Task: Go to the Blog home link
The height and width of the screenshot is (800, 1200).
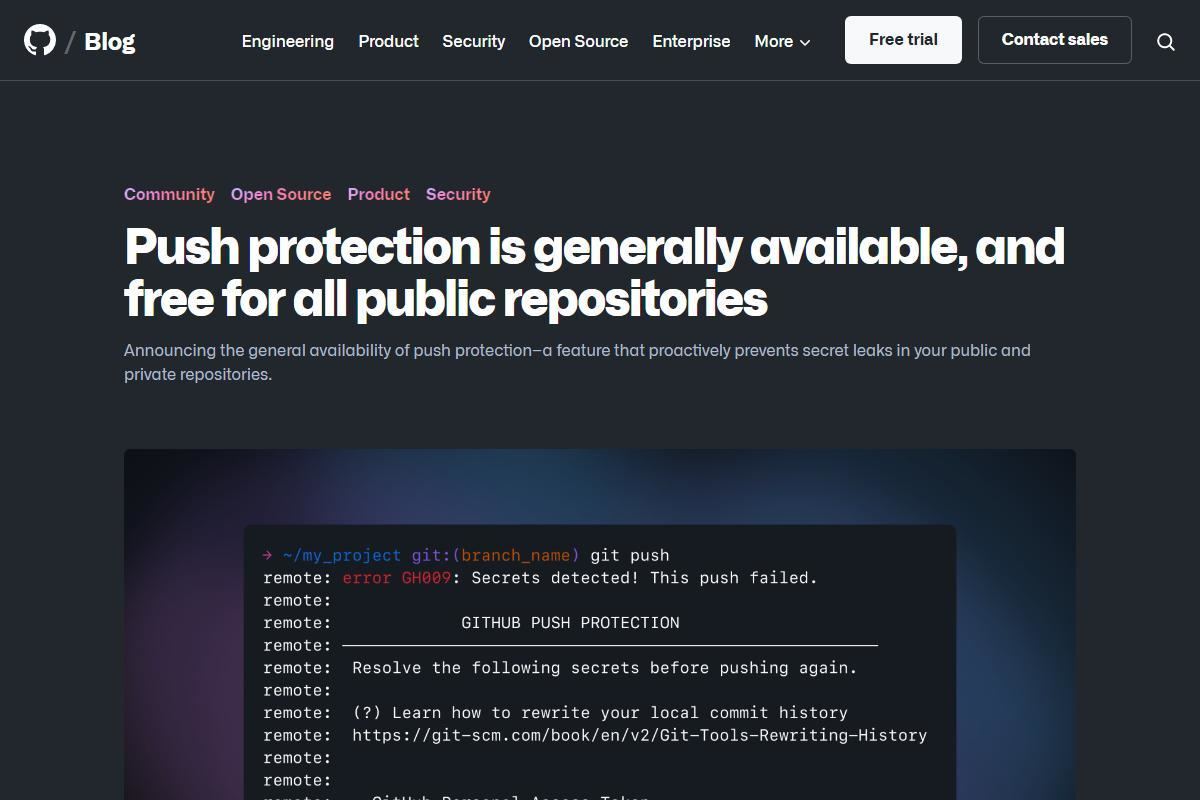Action: (x=110, y=41)
